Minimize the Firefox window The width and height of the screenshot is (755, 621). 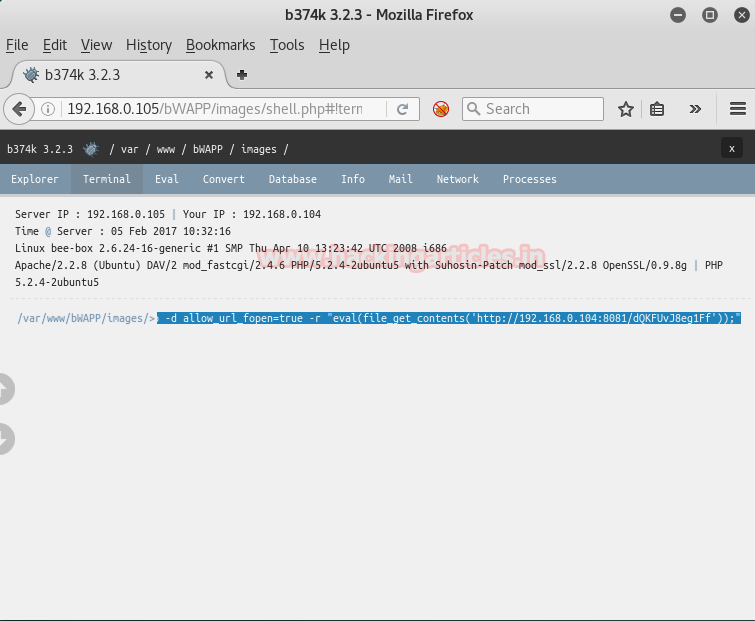coord(678,15)
